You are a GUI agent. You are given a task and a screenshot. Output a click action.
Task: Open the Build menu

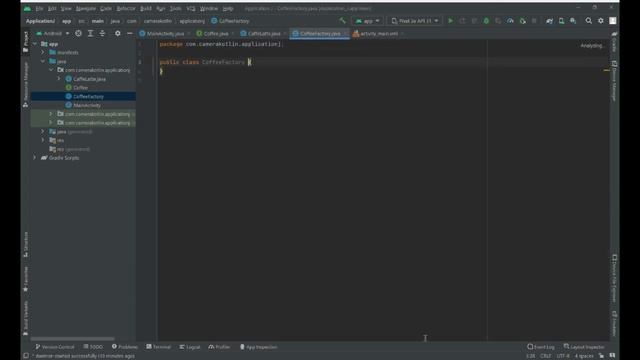[x=146, y=8]
